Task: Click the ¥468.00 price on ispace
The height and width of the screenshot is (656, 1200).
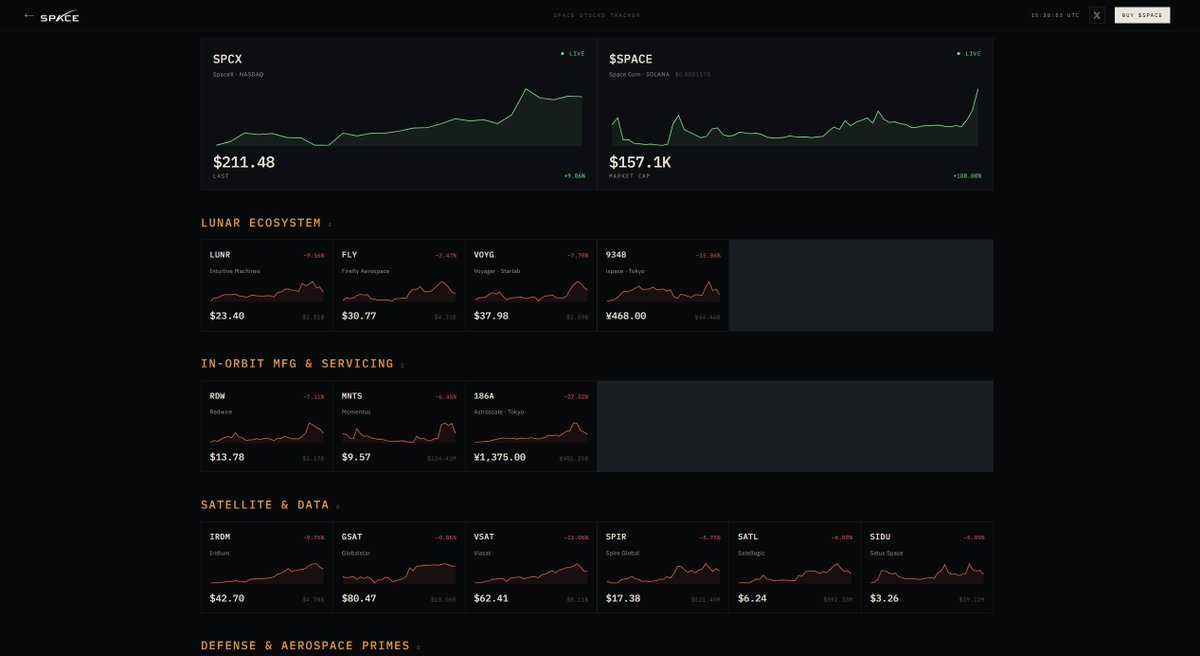Action: (626, 316)
